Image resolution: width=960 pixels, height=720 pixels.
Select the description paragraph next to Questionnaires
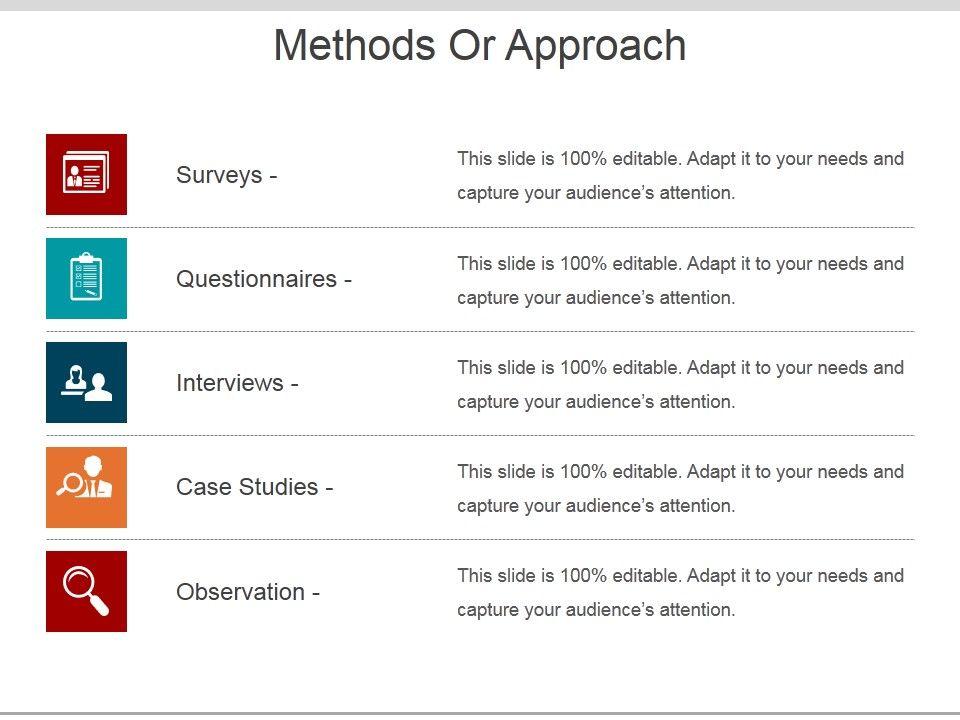680,280
